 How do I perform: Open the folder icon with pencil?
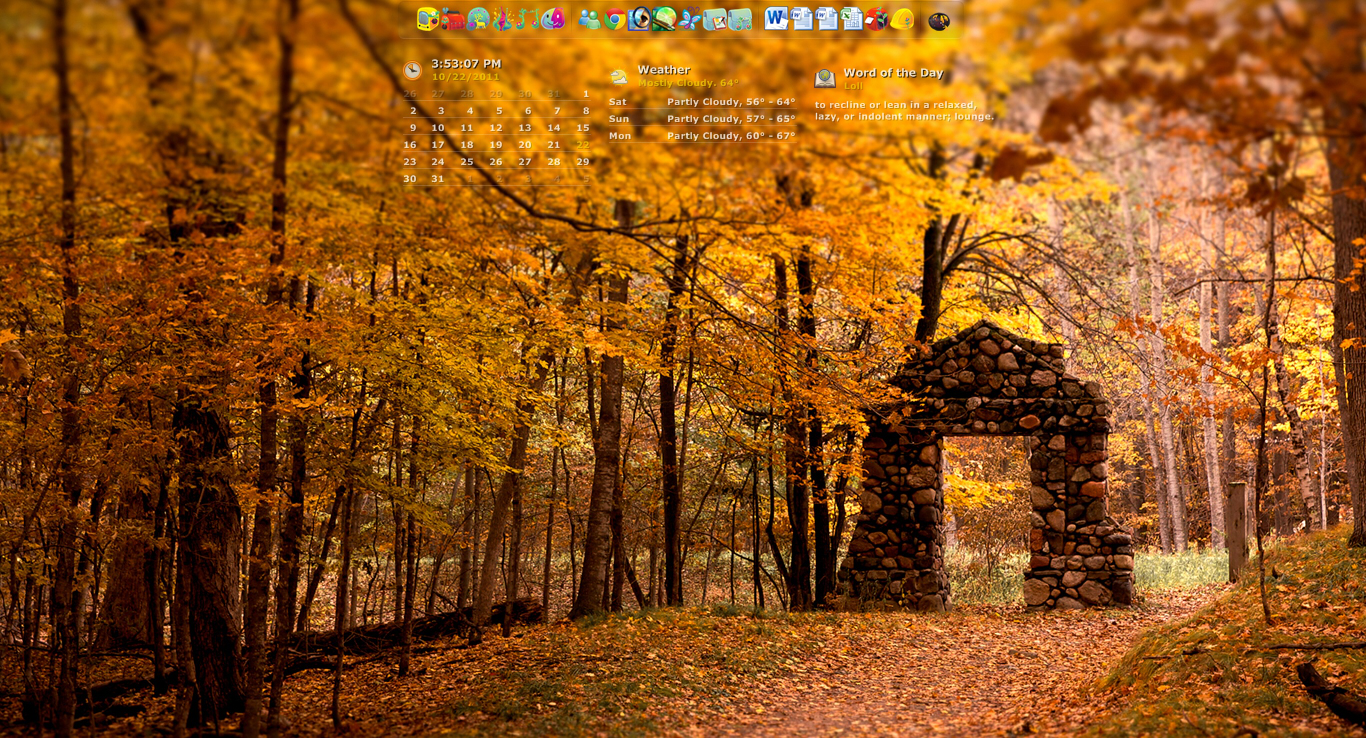tap(715, 19)
